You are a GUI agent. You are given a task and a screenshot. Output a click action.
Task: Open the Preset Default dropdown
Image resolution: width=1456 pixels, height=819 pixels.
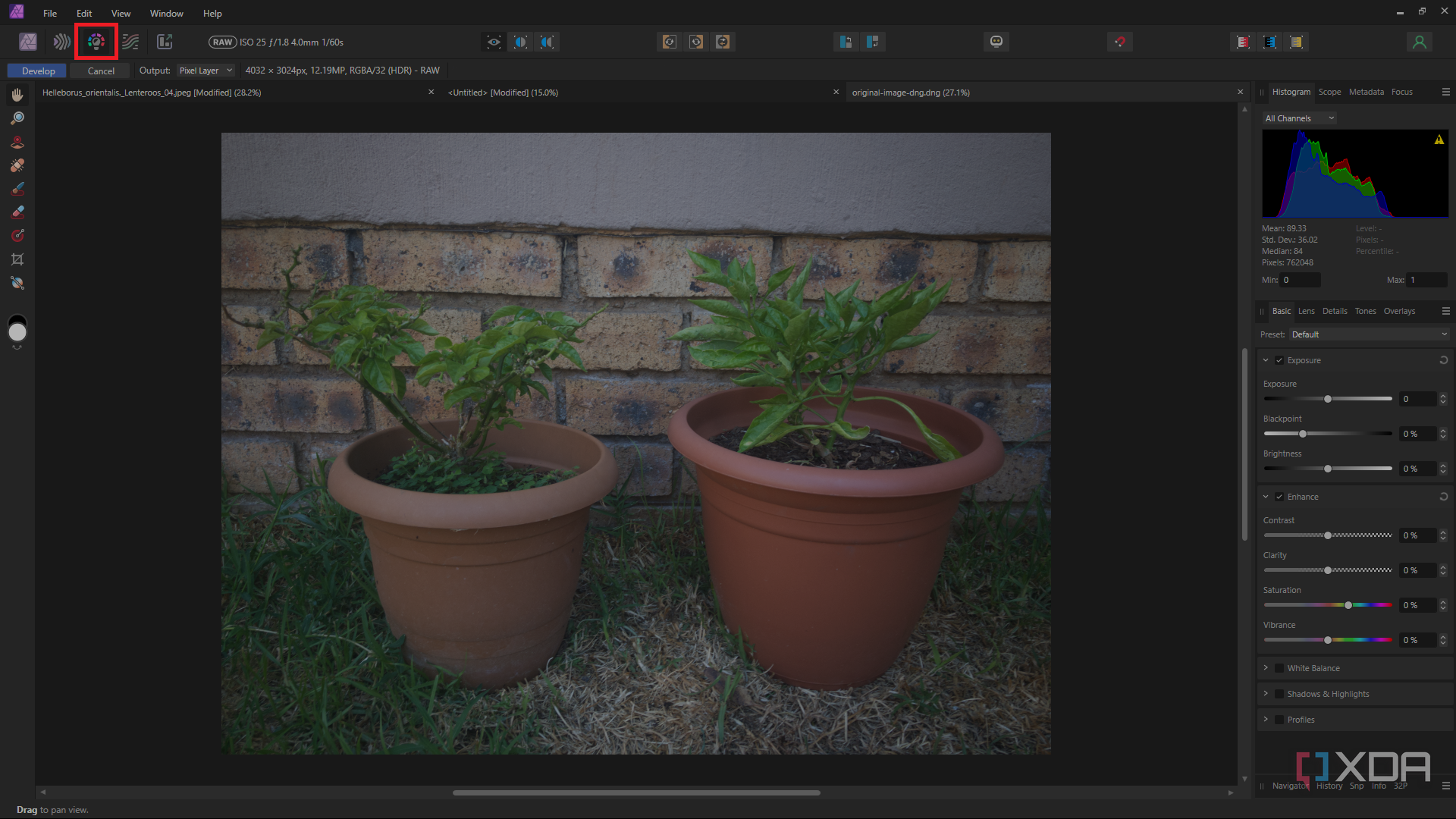[x=1370, y=334]
